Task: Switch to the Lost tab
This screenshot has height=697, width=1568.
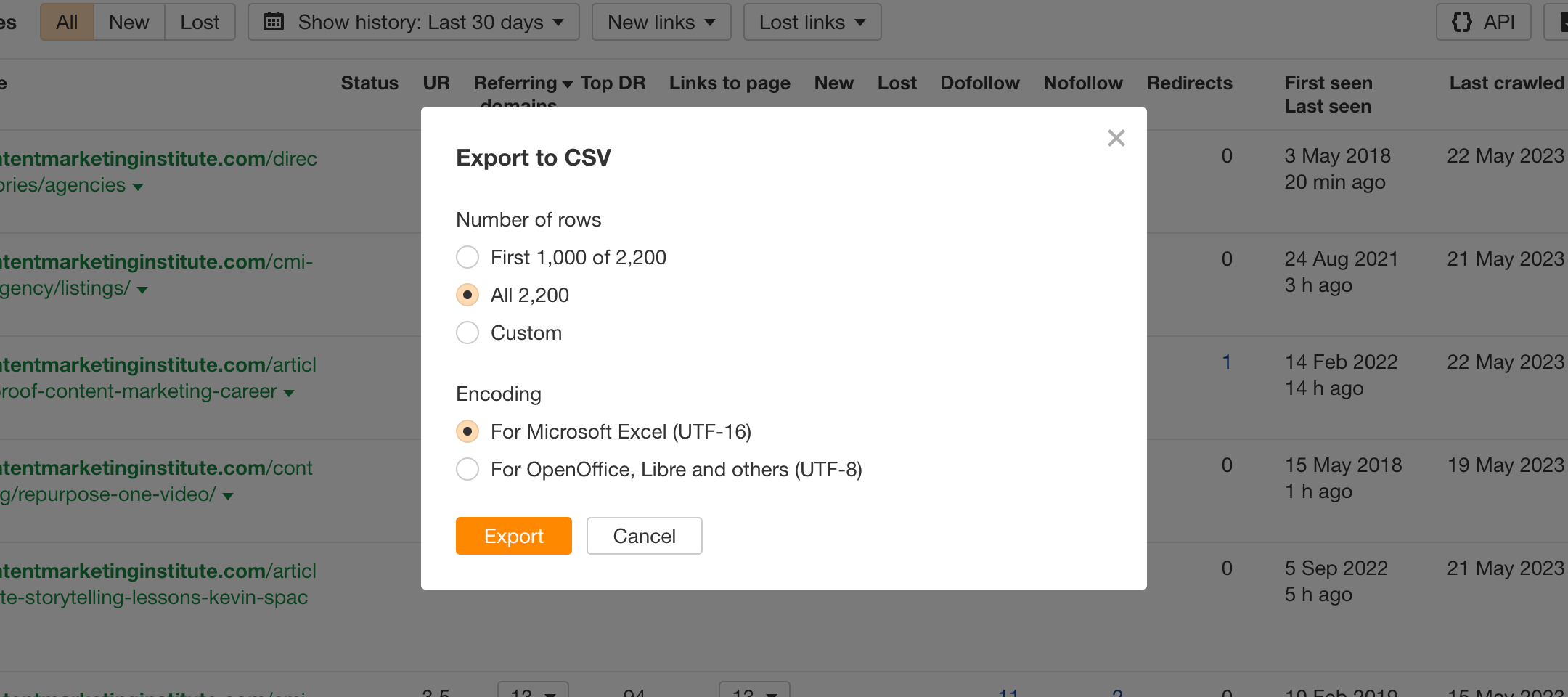Action: 200,22
